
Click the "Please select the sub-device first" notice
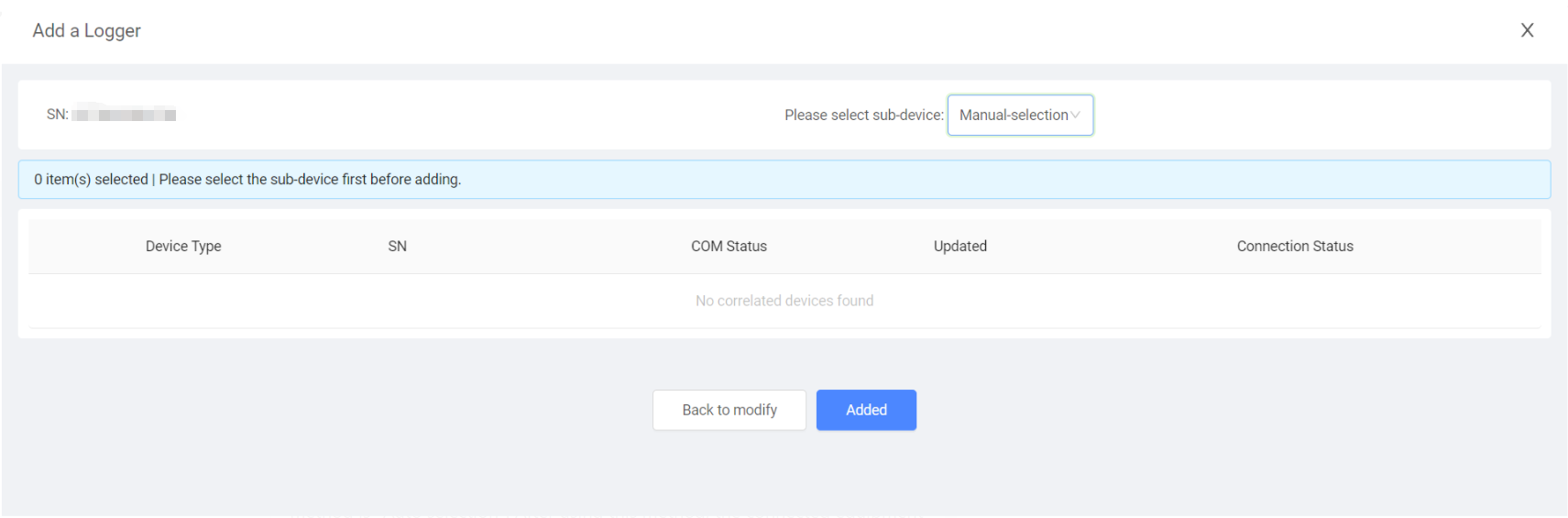point(310,180)
